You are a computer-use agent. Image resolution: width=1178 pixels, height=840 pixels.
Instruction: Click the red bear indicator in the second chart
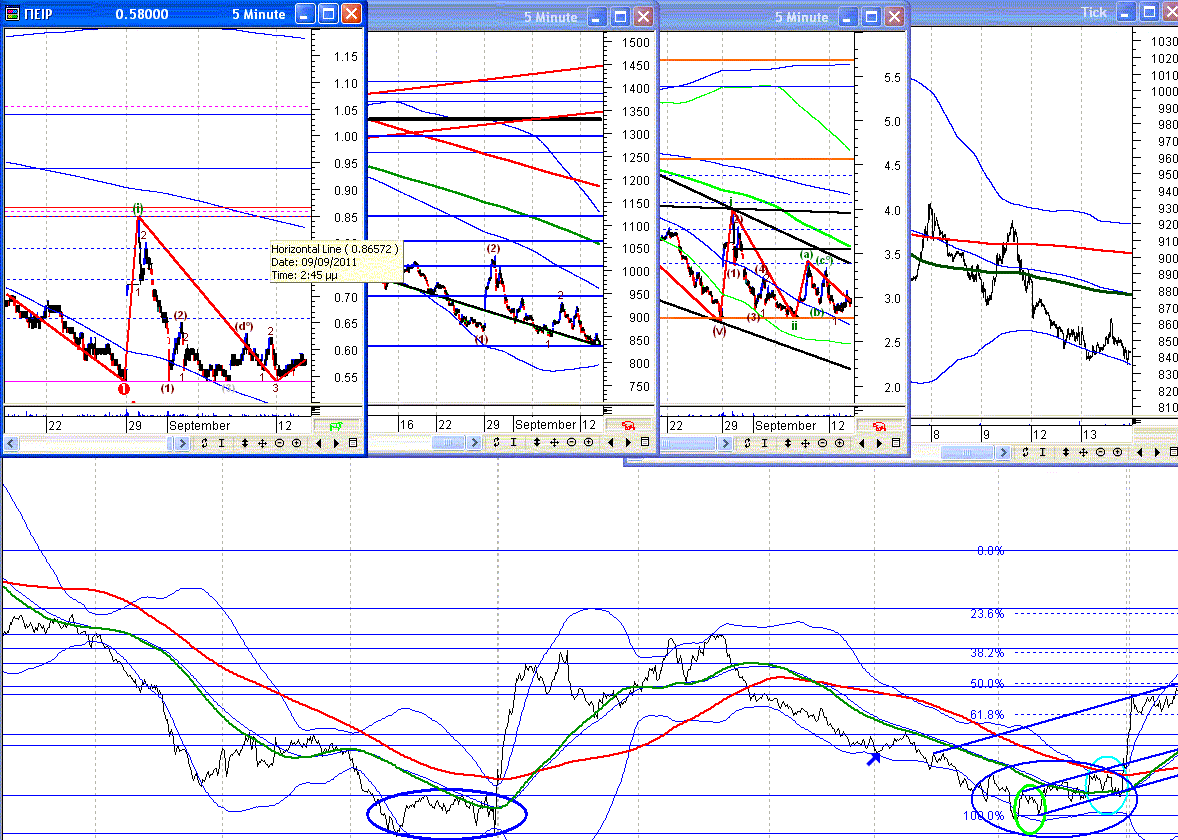(629, 425)
